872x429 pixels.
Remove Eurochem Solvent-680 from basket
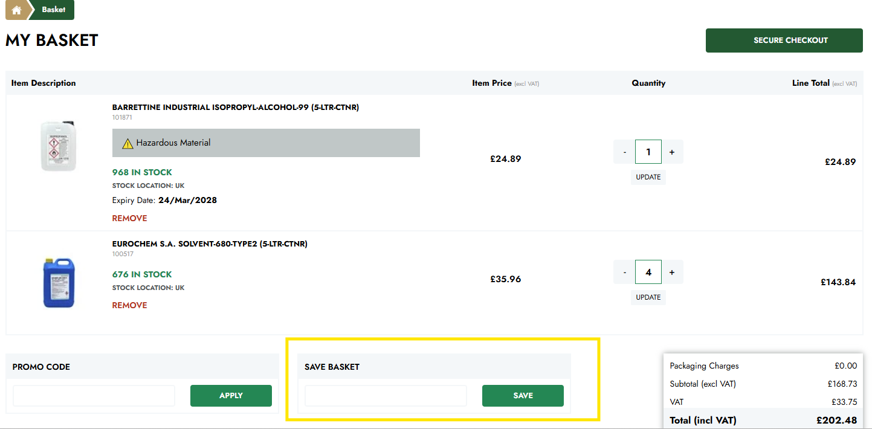(x=130, y=305)
